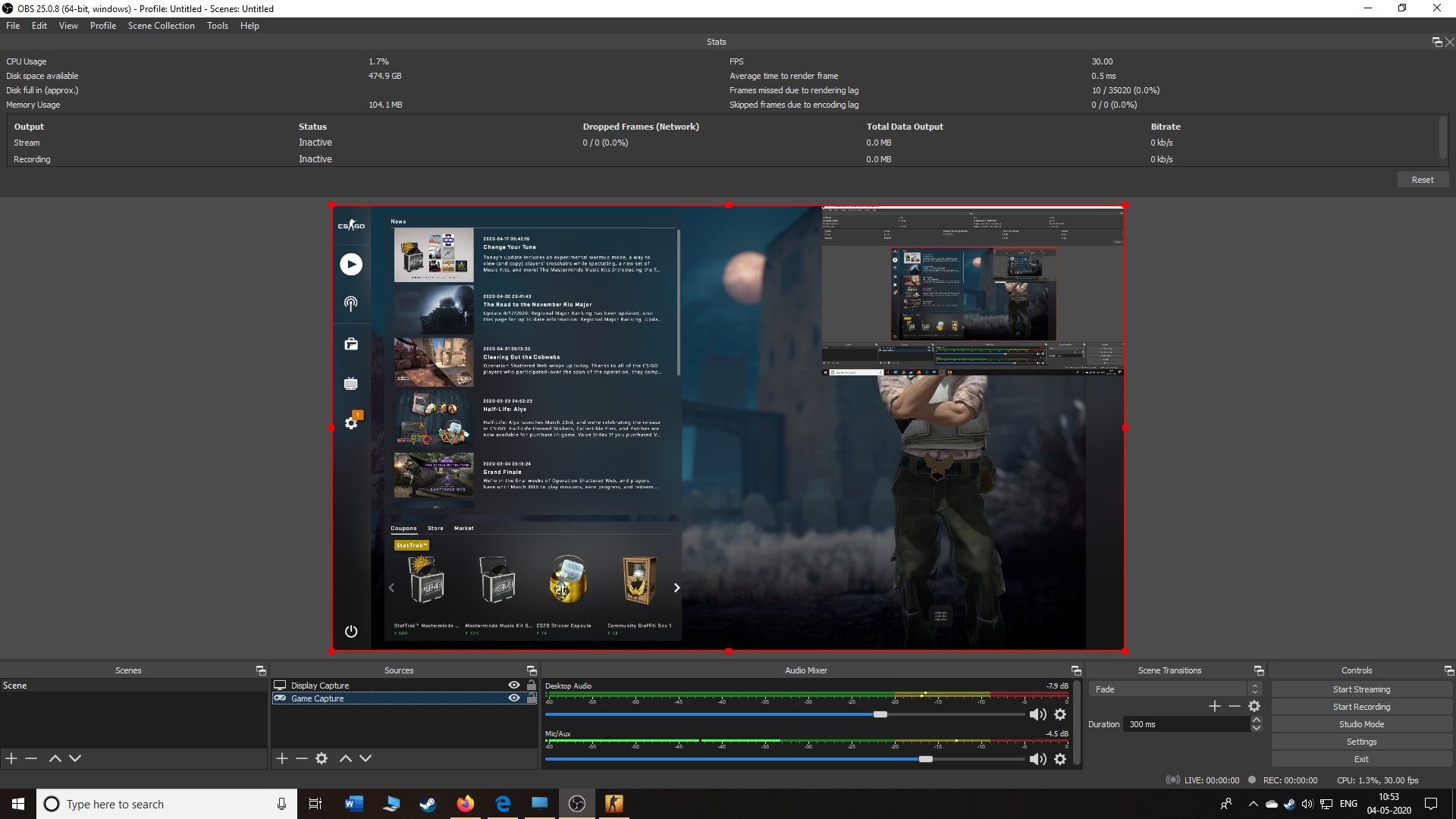The image size is (1456, 819).
Task: Open source properties gear in Sources panel
Action: coord(322,758)
